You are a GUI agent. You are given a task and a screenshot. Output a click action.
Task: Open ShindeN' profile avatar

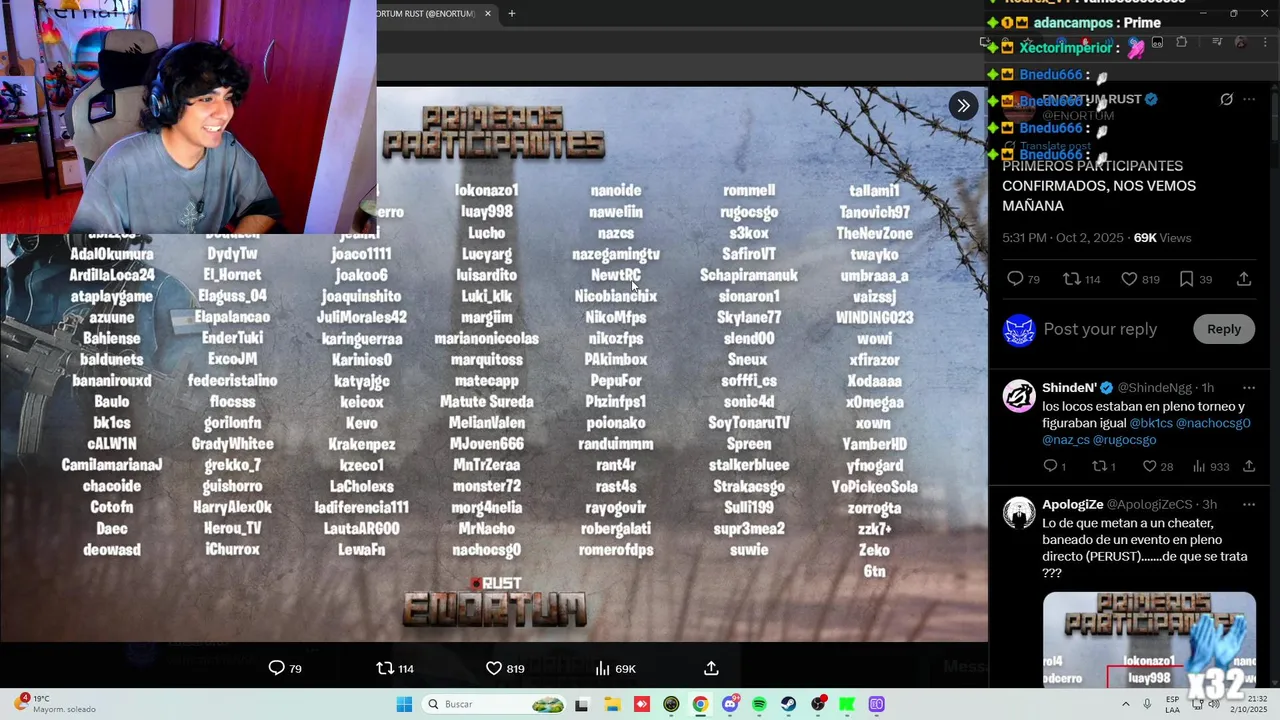1019,396
